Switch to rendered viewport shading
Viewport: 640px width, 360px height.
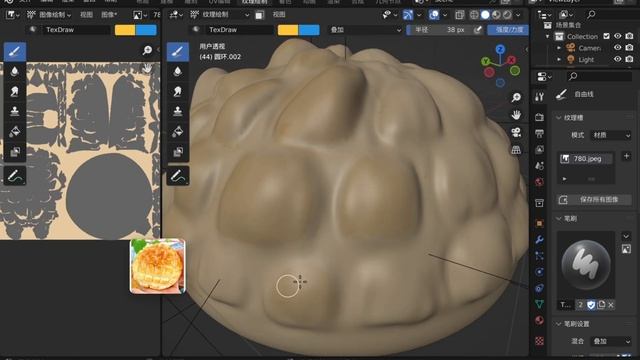(x=507, y=15)
